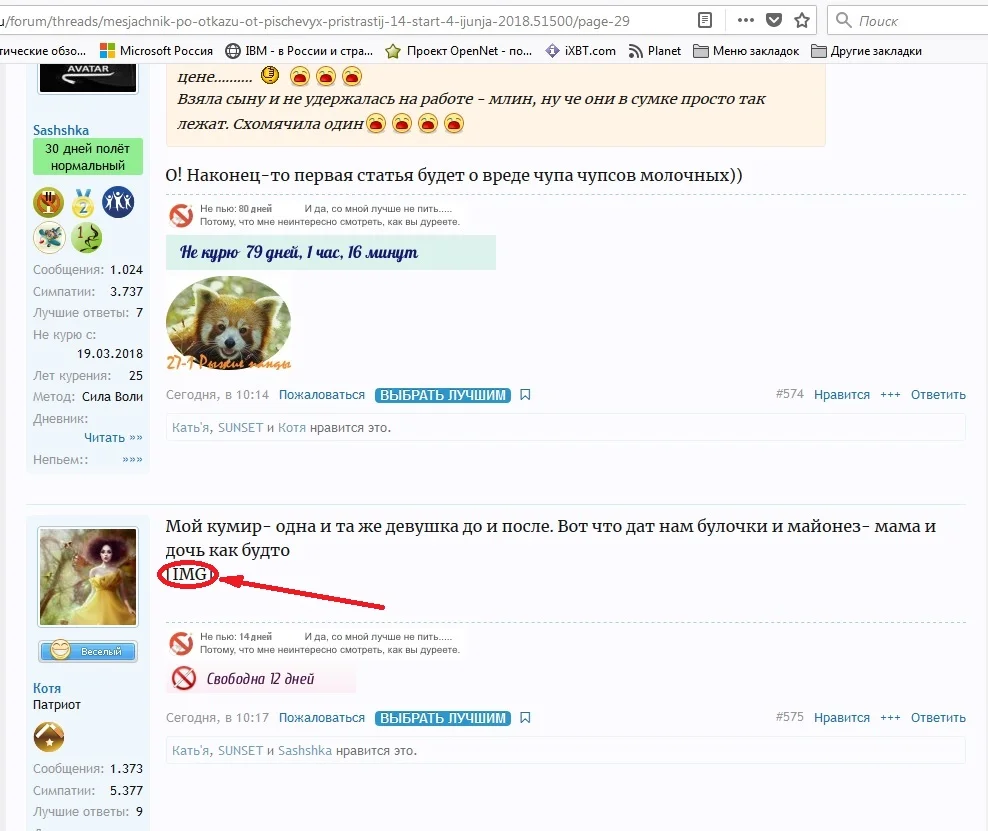
Task: Open the browser page actions ••• menu
Action: (745, 19)
